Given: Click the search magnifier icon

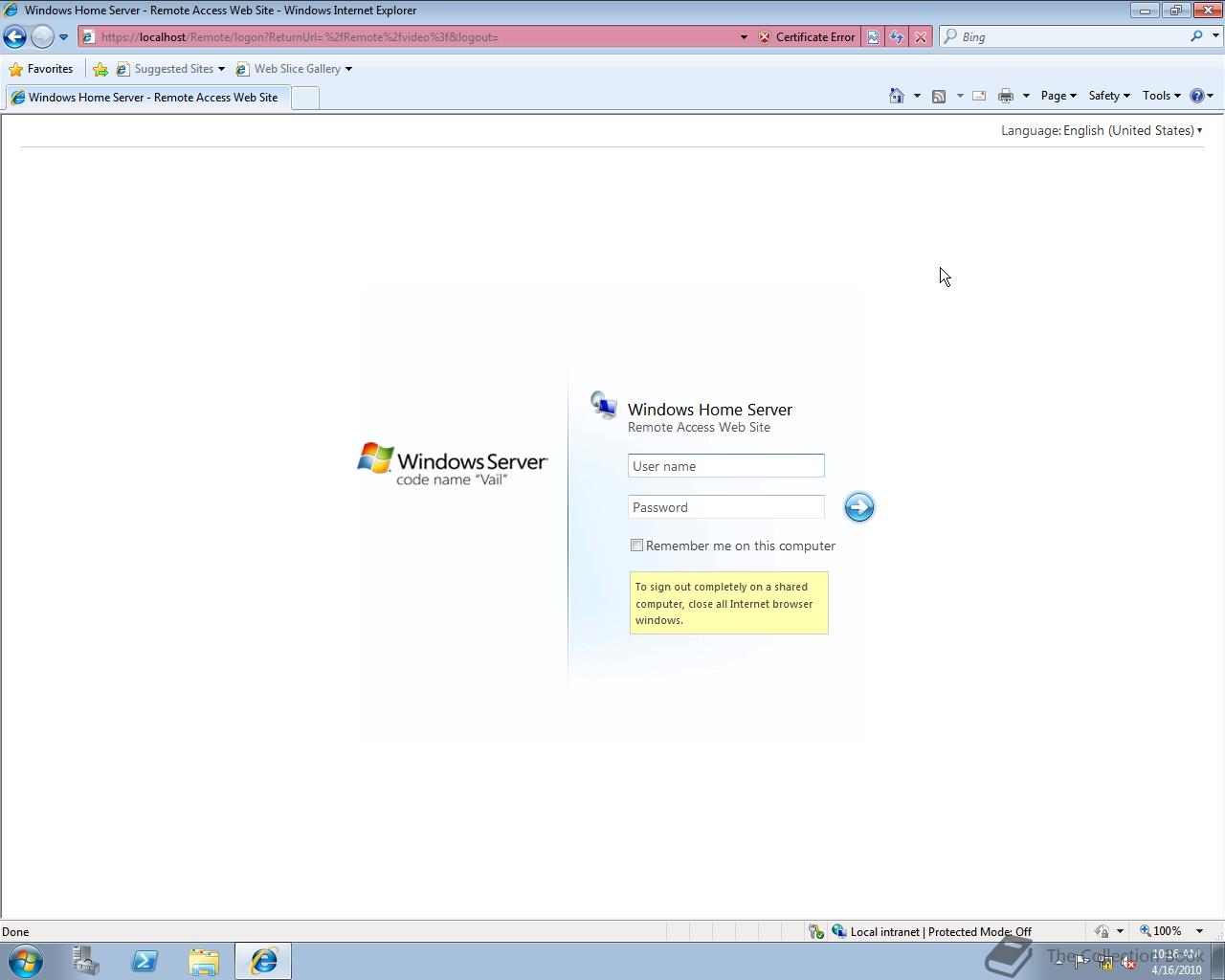Looking at the screenshot, I should [1196, 36].
